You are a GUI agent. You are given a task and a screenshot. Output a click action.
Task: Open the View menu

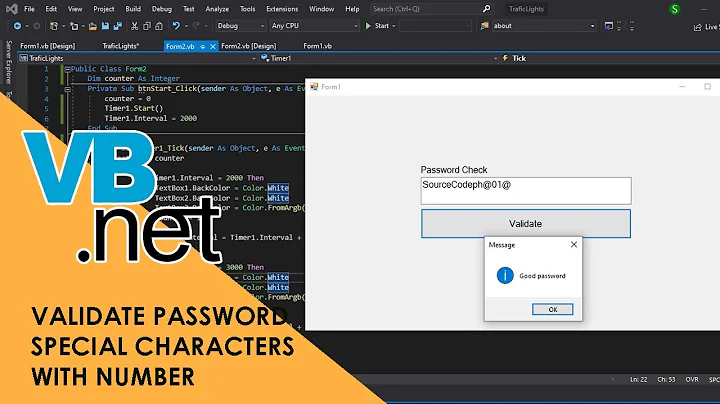pyautogui.click(x=75, y=9)
